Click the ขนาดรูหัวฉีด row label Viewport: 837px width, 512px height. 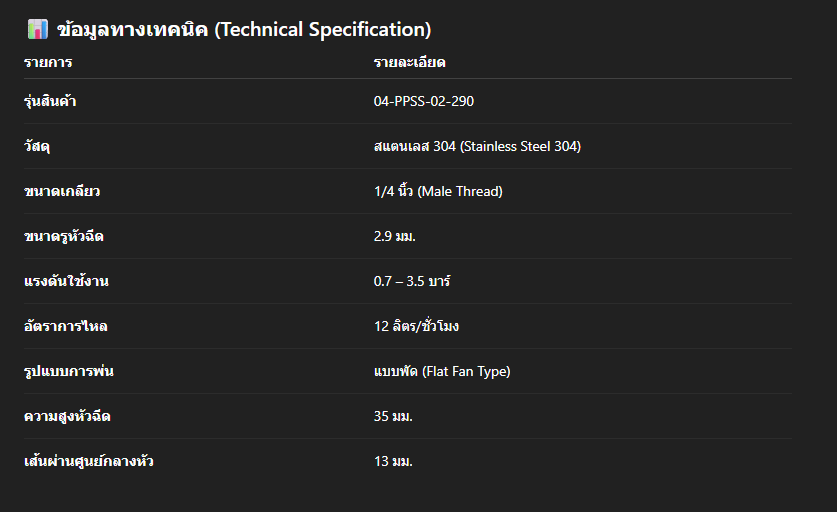(x=64, y=236)
